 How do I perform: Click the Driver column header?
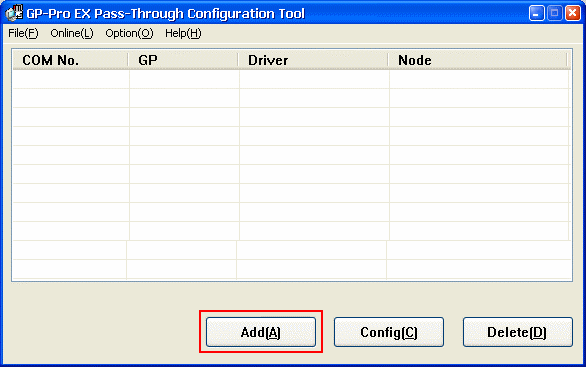[x=313, y=60]
